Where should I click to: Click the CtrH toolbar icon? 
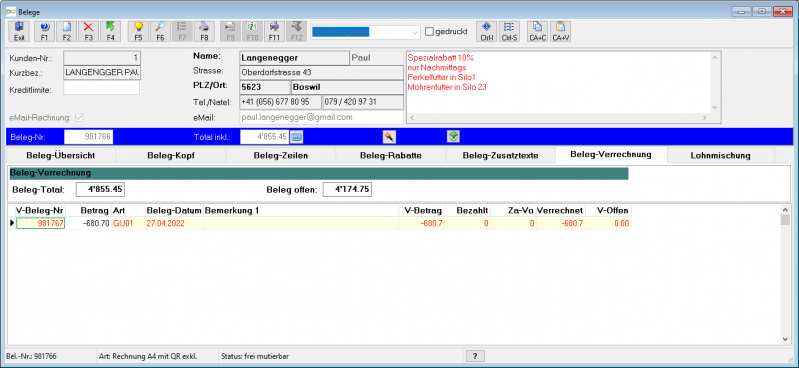click(486, 31)
